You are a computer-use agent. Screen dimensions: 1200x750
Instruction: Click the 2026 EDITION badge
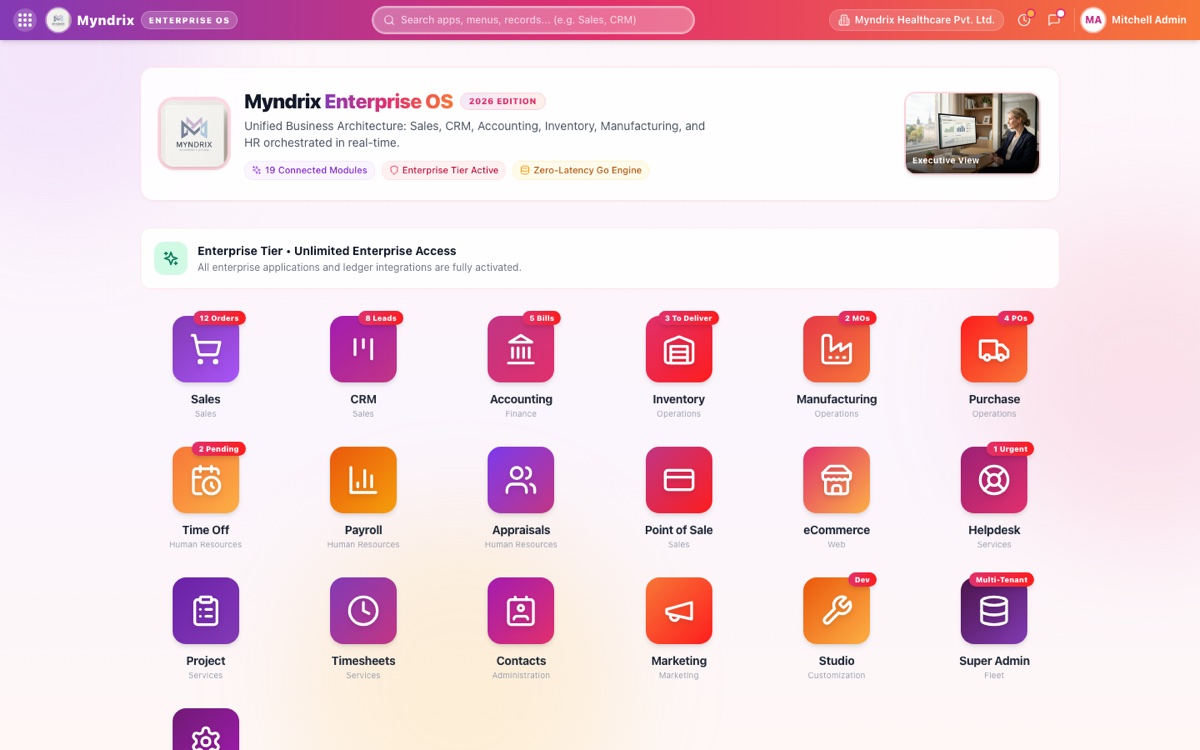[502, 101]
